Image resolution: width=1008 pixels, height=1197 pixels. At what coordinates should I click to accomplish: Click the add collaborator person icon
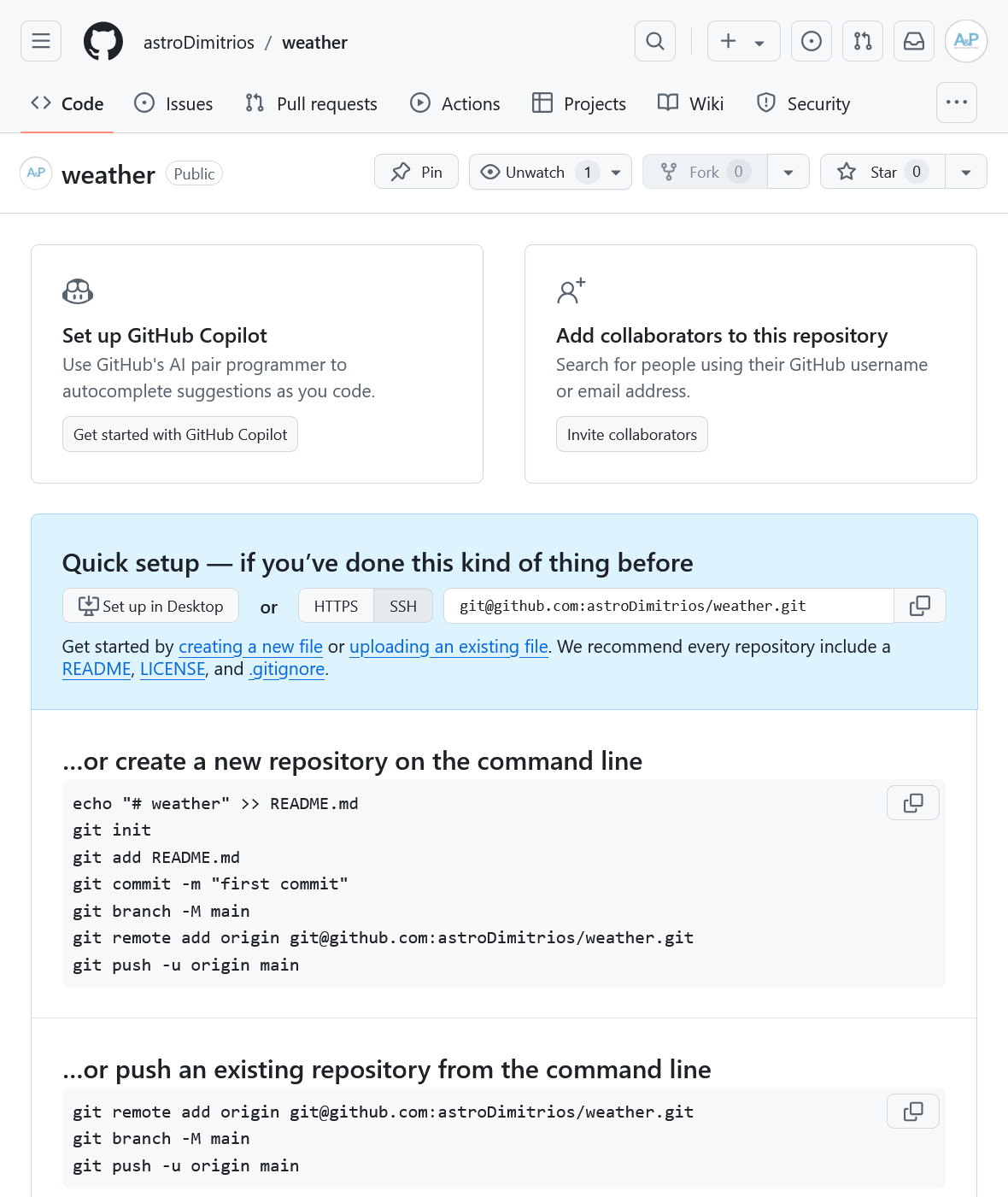click(x=571, y=290)
